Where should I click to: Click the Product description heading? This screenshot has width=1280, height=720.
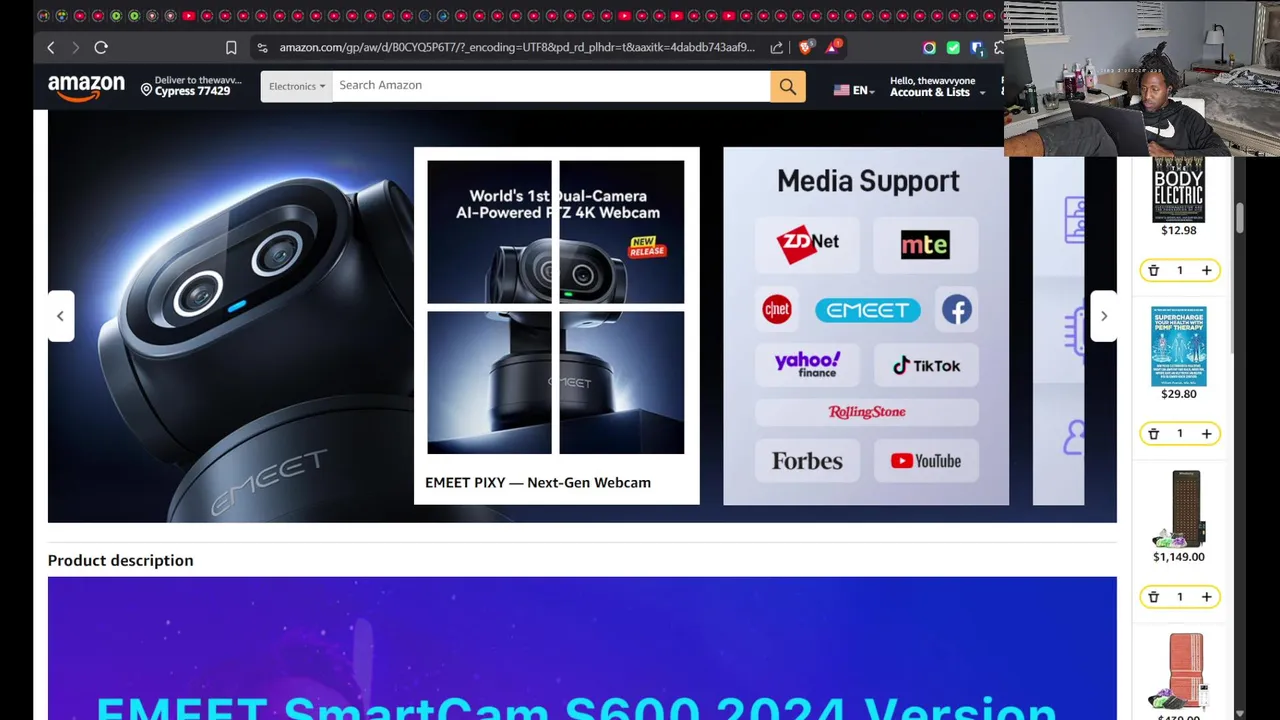tap(121, 560)
